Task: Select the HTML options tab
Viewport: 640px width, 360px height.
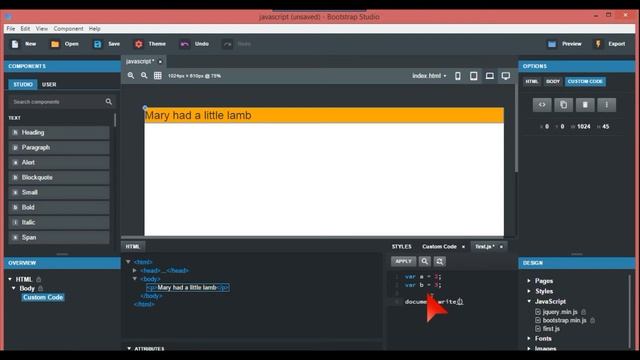Action: (x=532, y=82)
